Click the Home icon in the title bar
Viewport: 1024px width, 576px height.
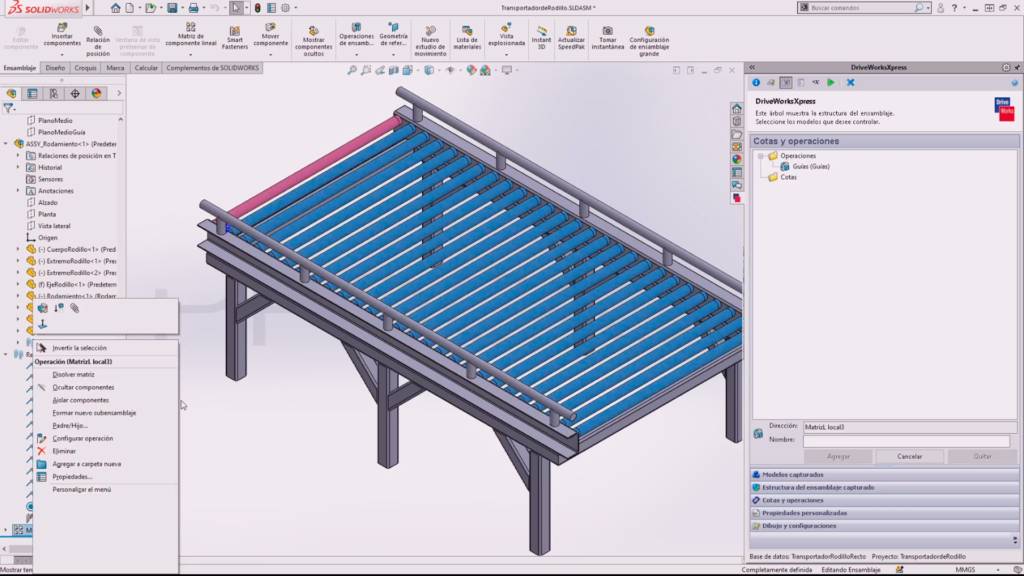point(116,8)
